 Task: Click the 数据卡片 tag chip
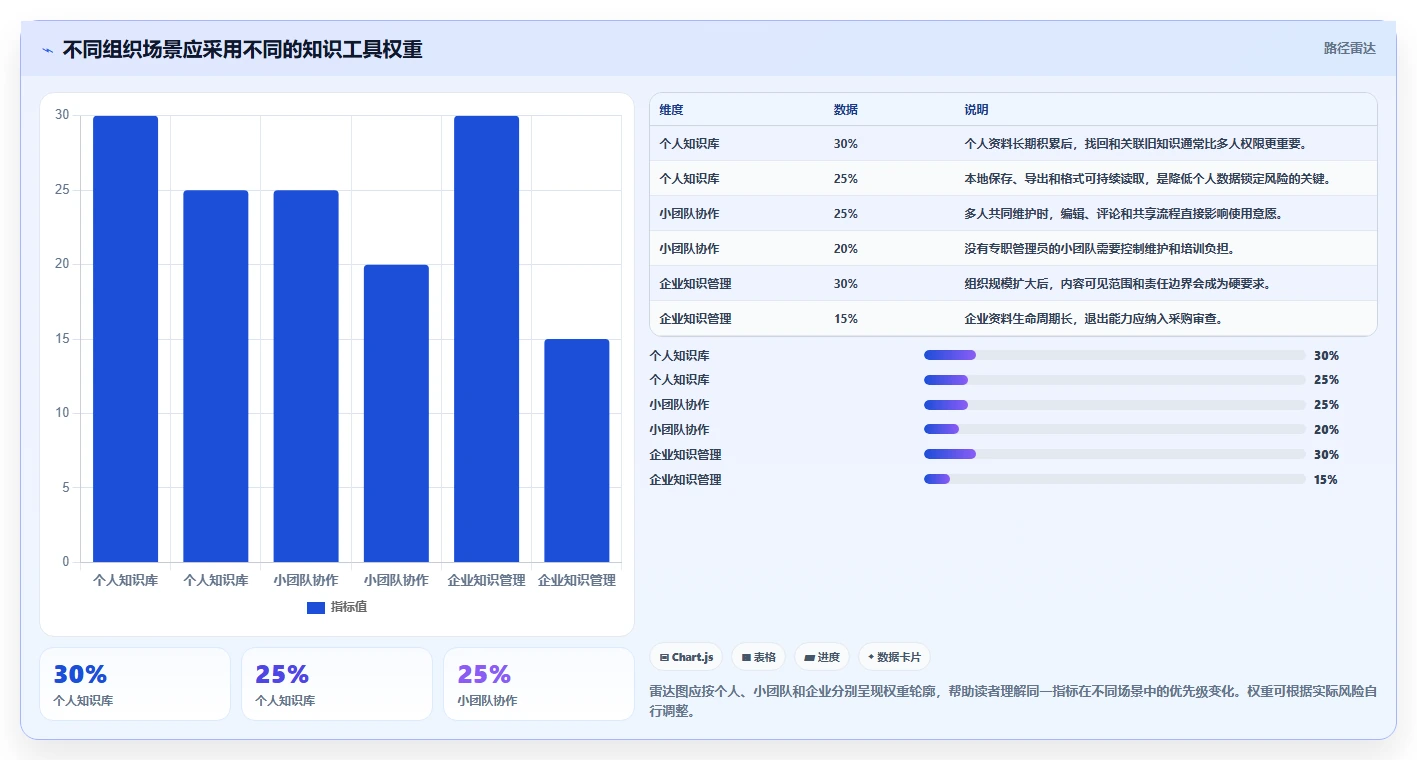(x=894, y=657)
